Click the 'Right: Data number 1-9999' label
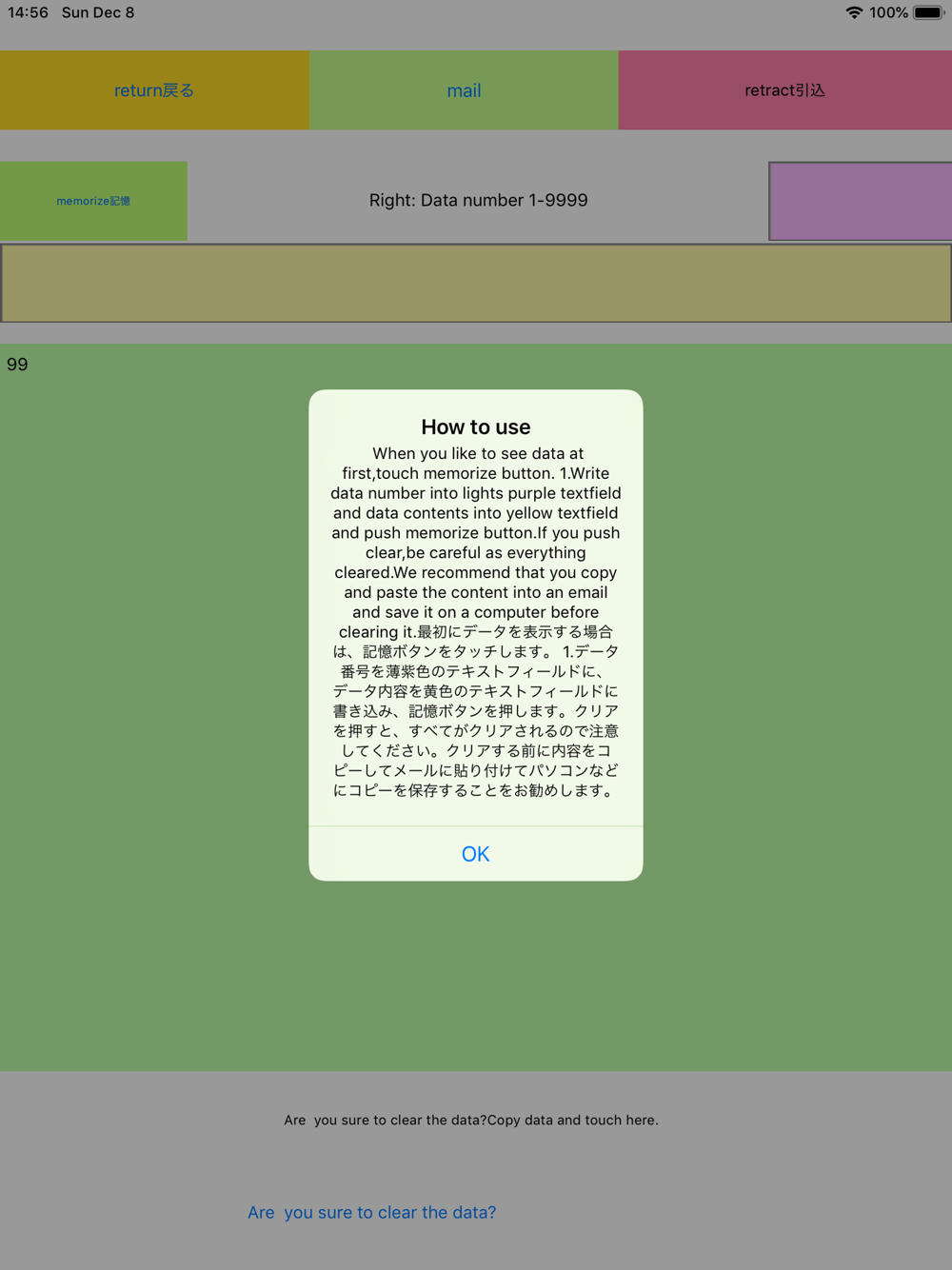952x1270 pixels. 478,200
